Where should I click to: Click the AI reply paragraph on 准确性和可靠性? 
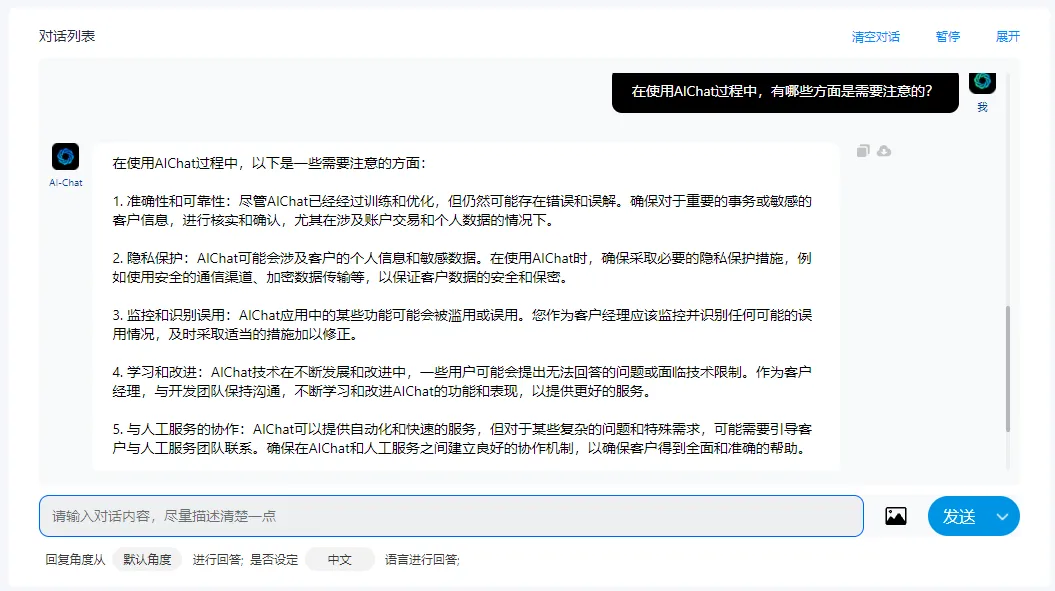pos(462,210)
